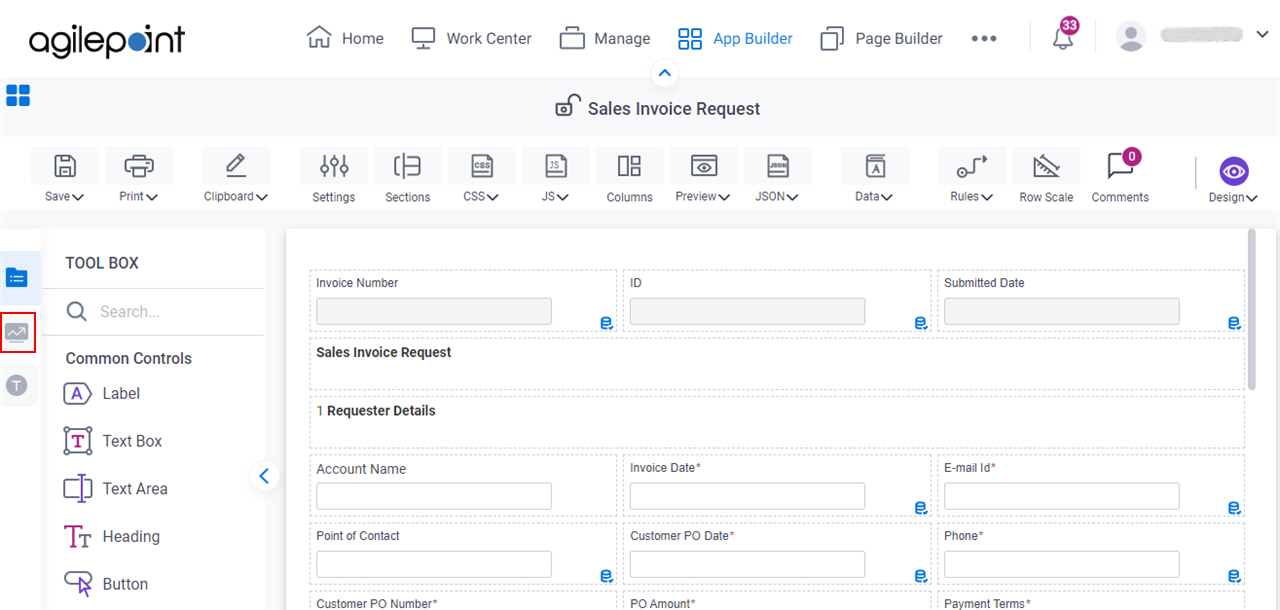The height and width of the screenshot is (610, 1280).
Task: Open the Manage menu
Action: (x=605, y=38)
